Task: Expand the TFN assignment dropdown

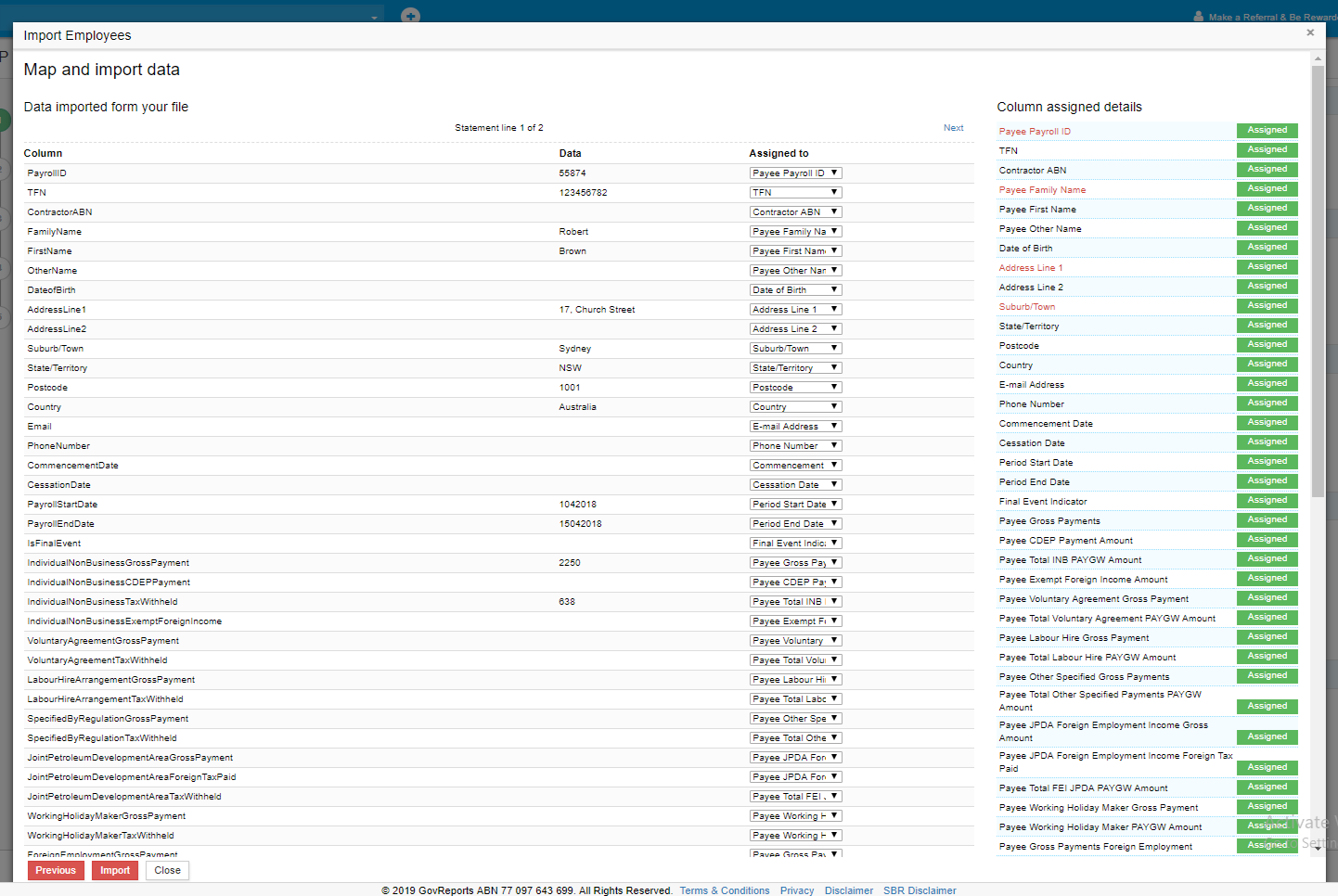Action: point(795,193)
